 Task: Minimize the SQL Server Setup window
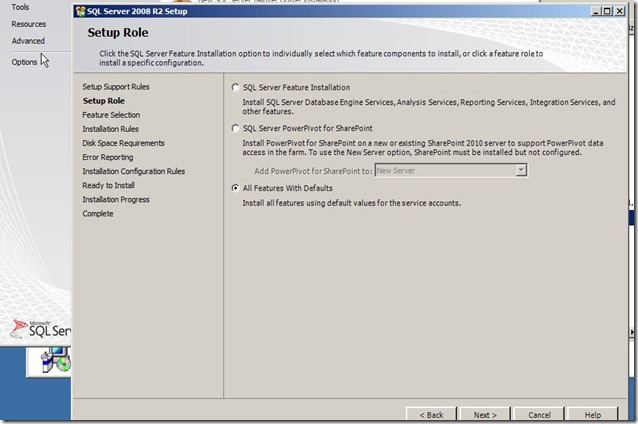(596, 11)
